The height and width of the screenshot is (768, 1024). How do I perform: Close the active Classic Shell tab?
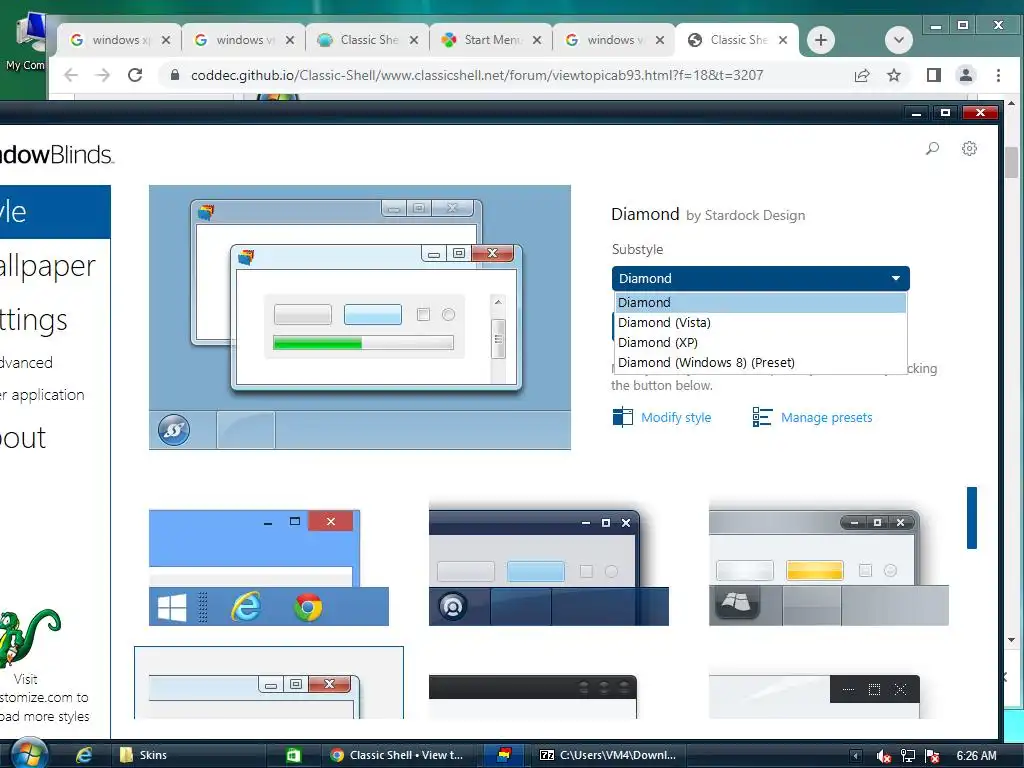click(x=783, y=40)
